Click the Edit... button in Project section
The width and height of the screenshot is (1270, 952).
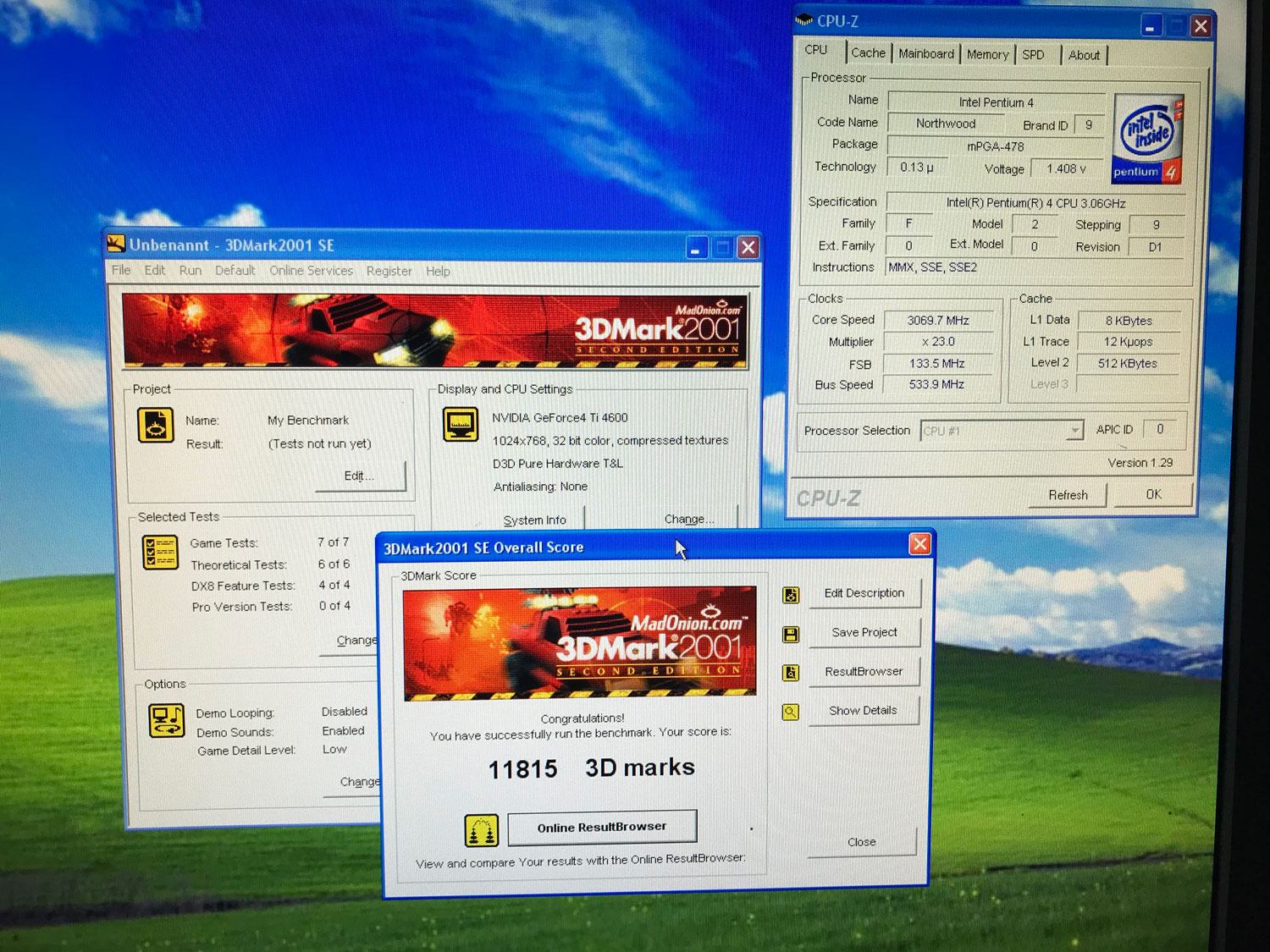pyautogui.click(x=359, y=476)
